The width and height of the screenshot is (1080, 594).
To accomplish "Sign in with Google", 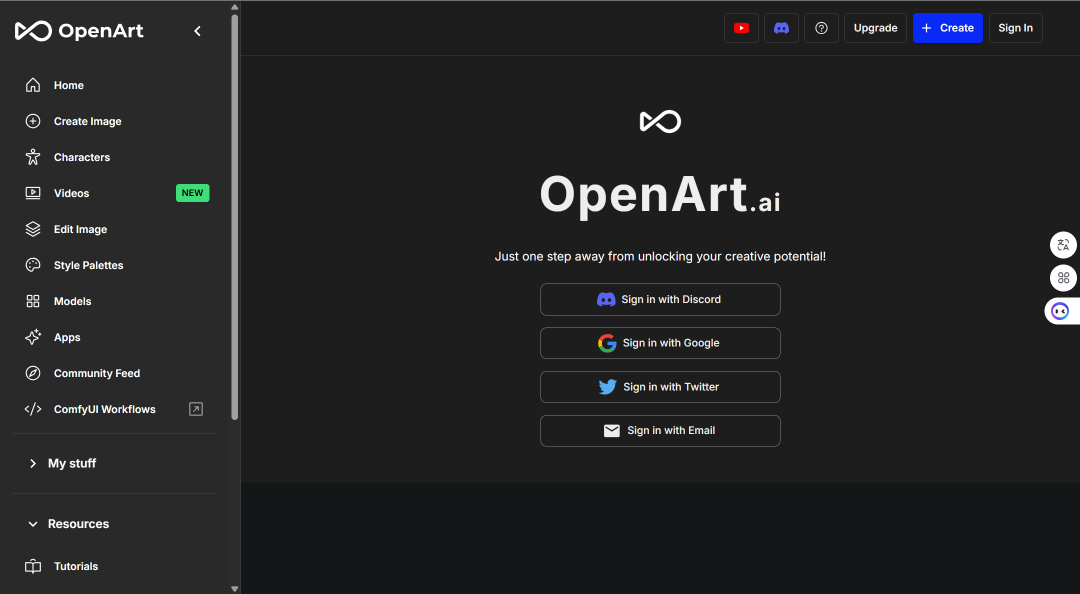I will 660,343.
